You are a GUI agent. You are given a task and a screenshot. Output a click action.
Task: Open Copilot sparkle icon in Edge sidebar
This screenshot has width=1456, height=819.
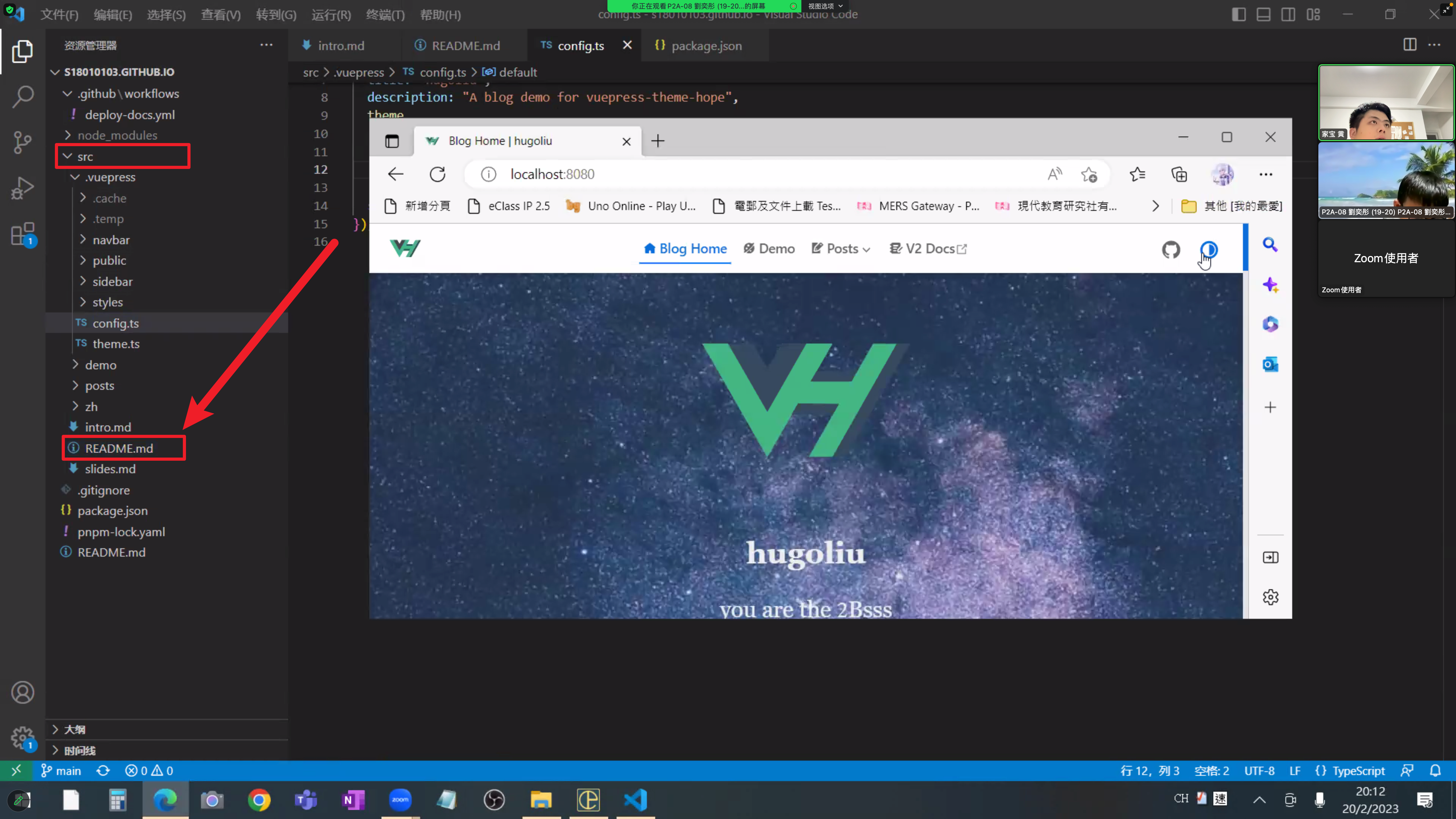(1270, 285)
